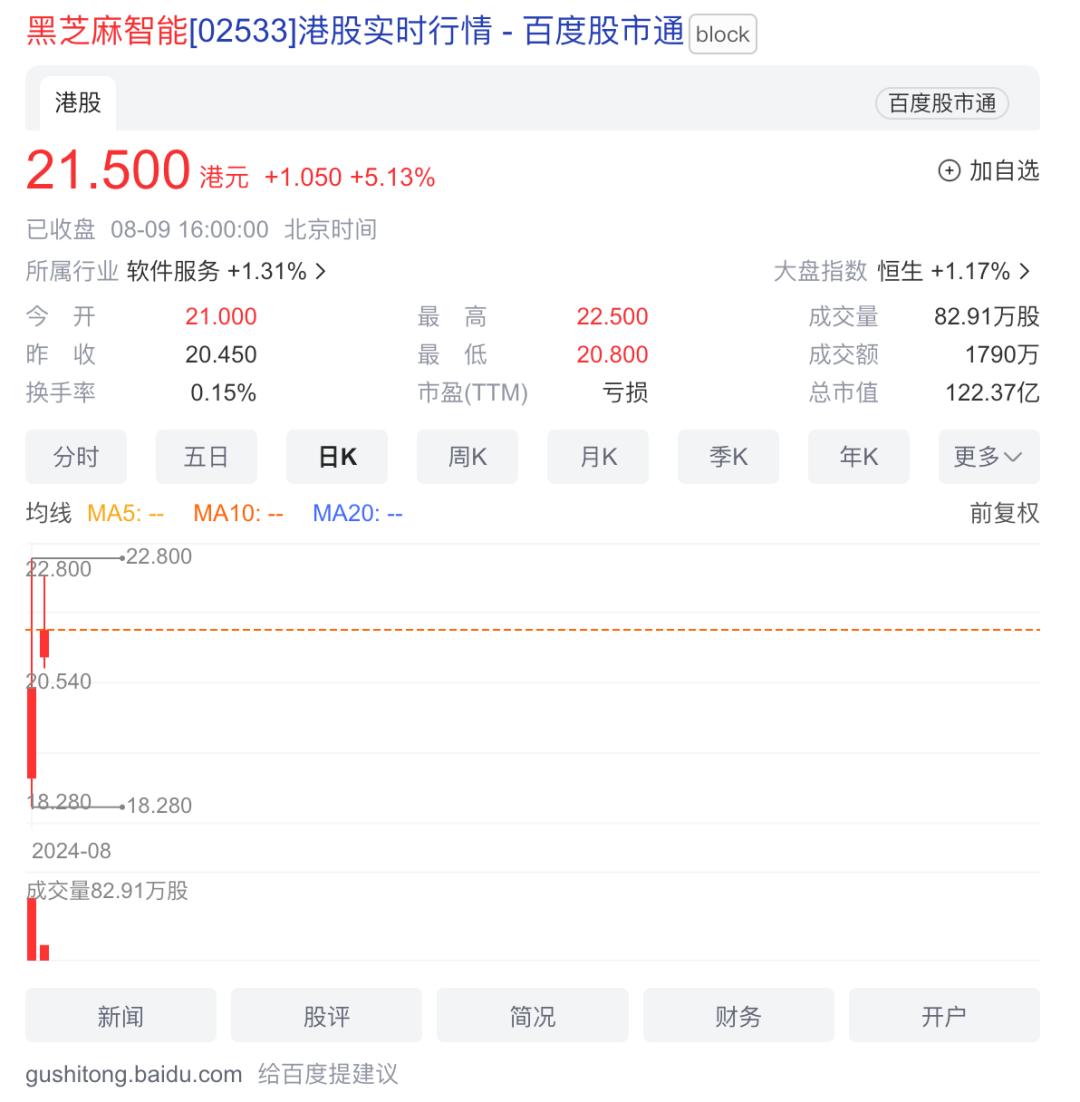This screenshot has height=1102, width=1080.
Task: Open the 简况 section
Action: coord(533,1016)
